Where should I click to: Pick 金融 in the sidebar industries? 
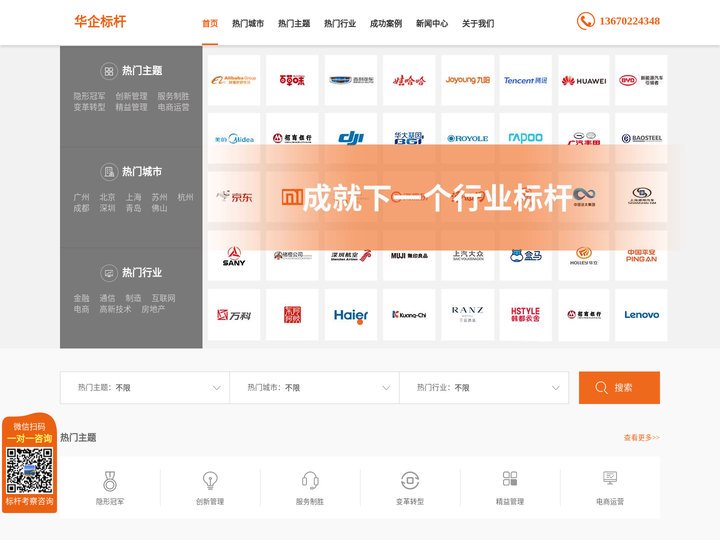click(81, 298)
